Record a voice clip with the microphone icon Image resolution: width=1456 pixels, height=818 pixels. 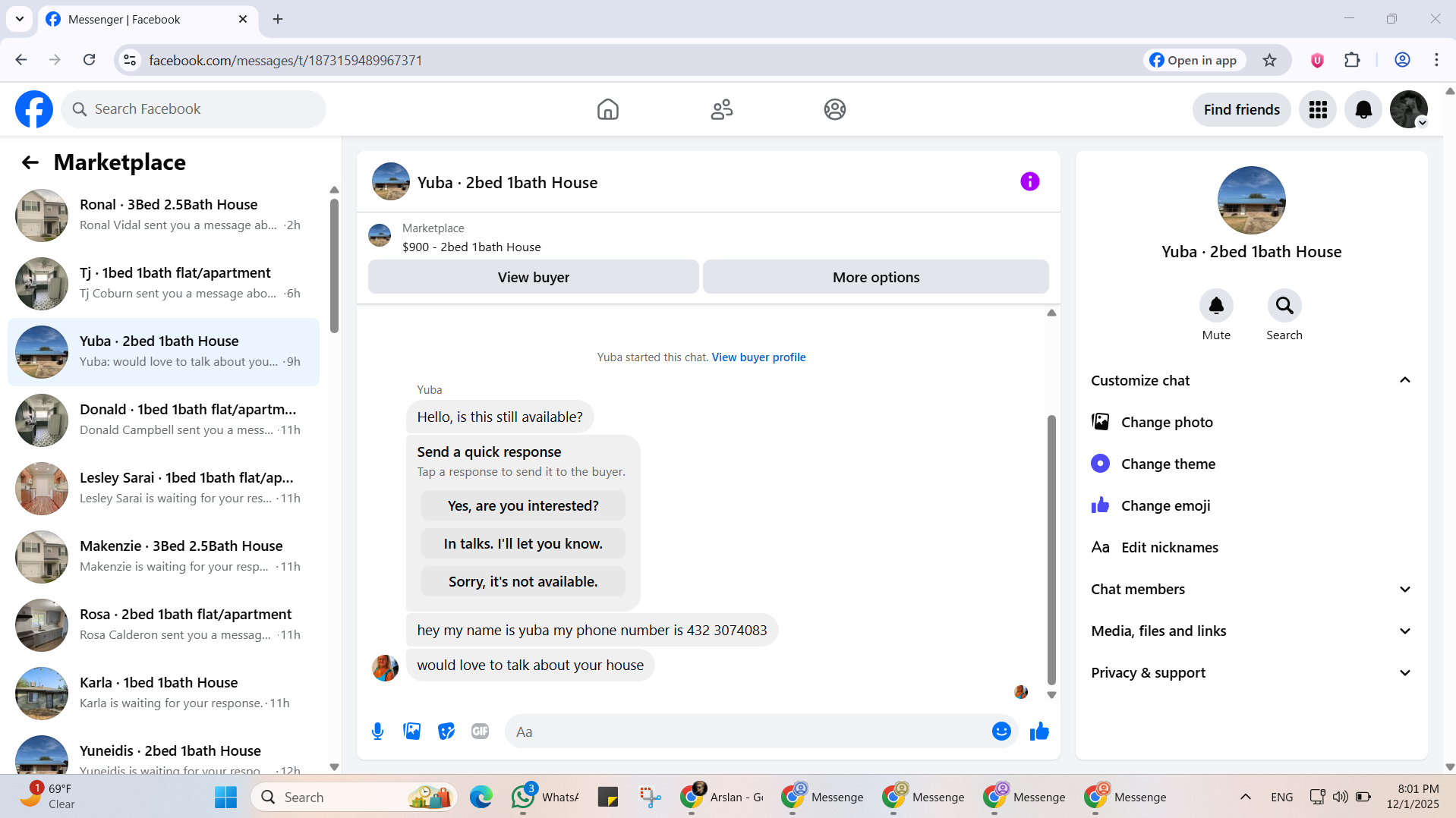377,731
